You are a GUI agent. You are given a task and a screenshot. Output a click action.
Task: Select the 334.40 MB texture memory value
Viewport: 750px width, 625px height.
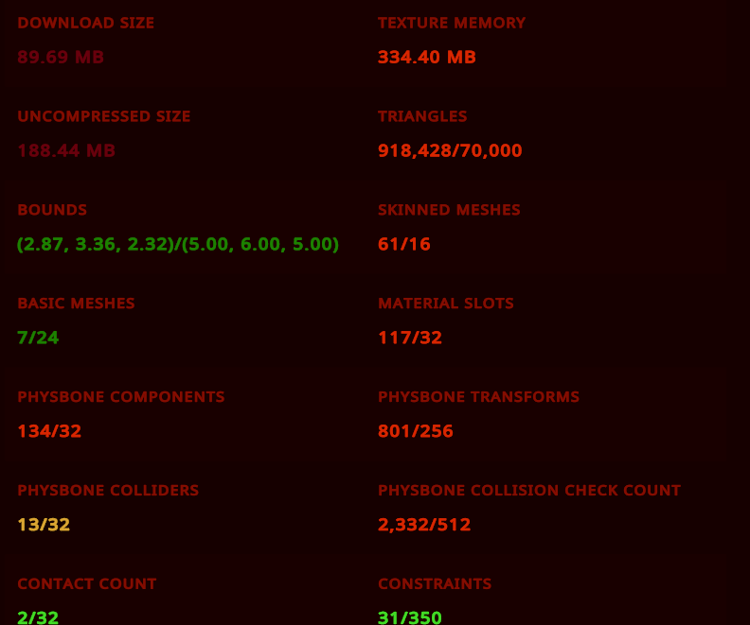coord(427,57)
